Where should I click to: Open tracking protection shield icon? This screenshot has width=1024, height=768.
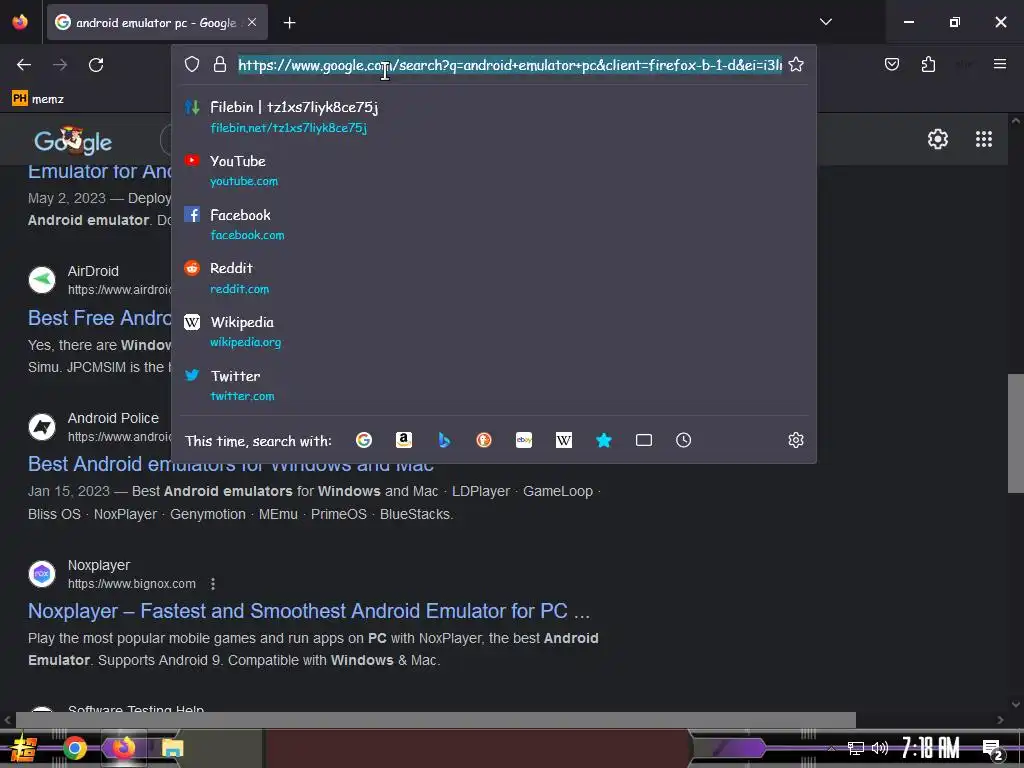point(191,64)
